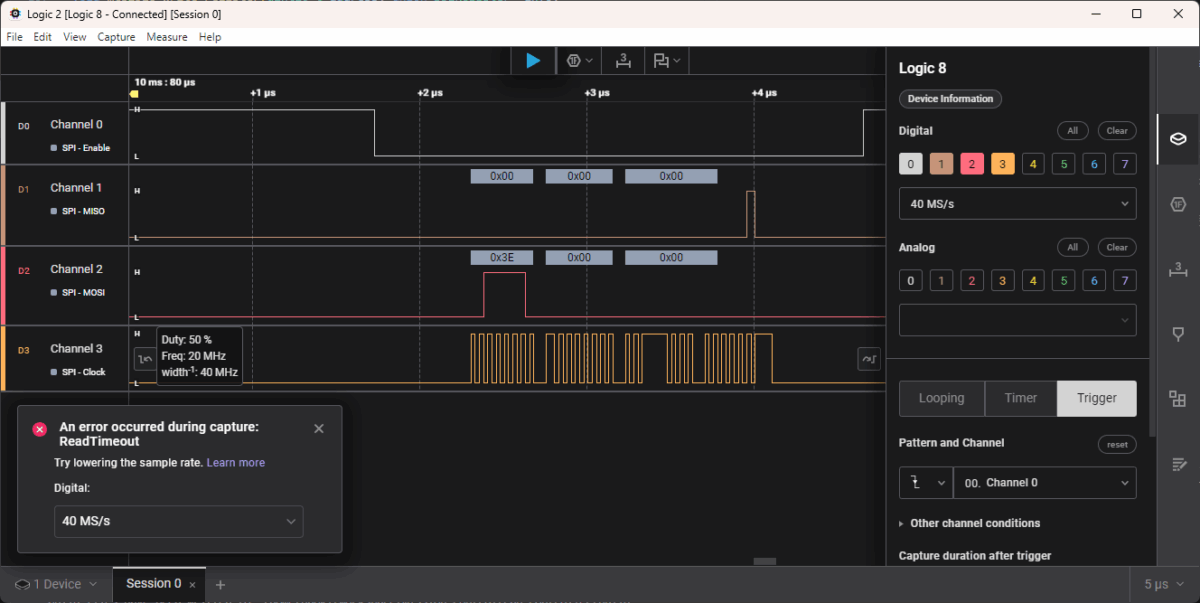Switch capture mode to Looping
Image resolution: width=1200 pixels, height=603 pixels.
click(942, 398)
